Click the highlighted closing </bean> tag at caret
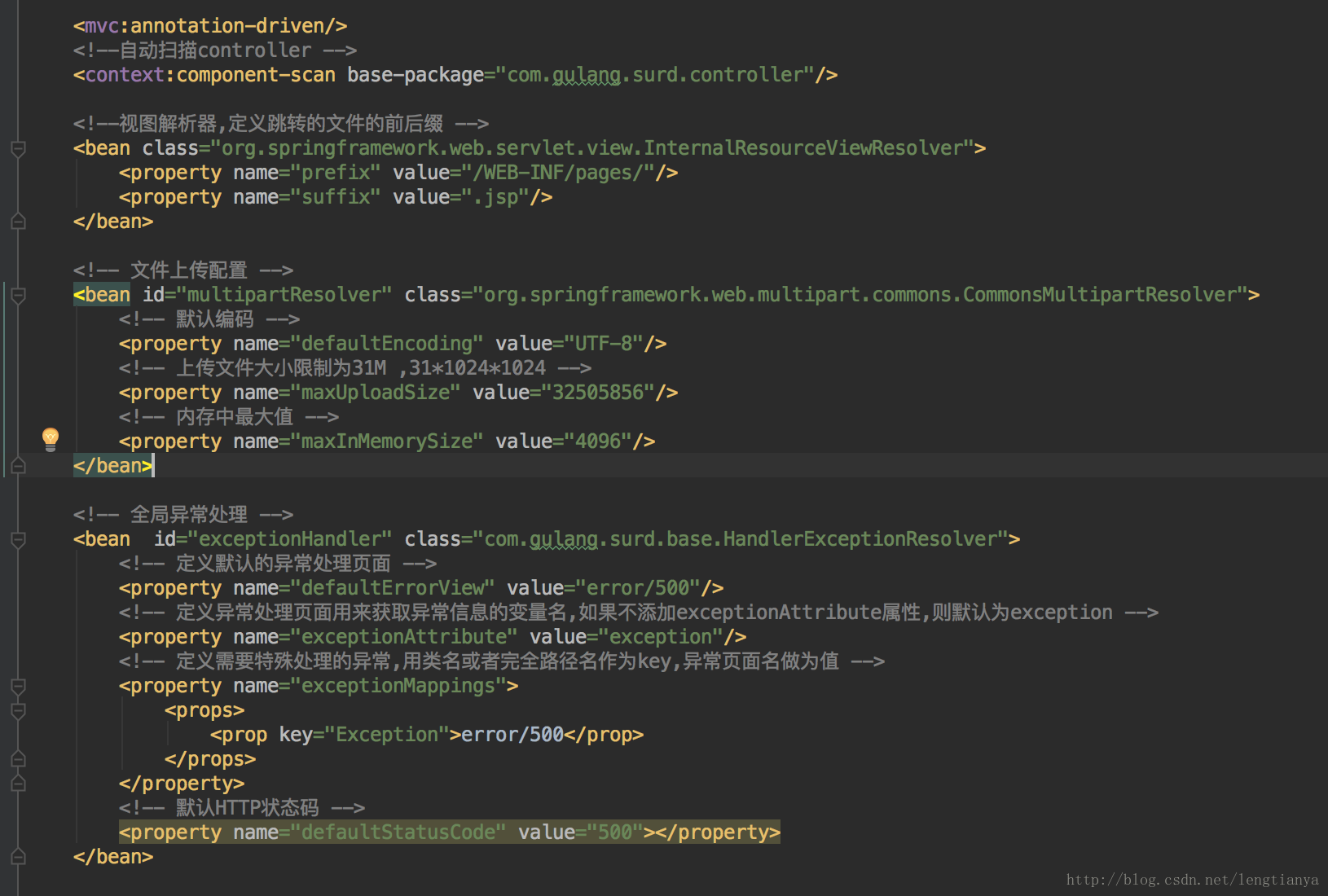Screen dimensions: 1328x896 tap(113, 466)
